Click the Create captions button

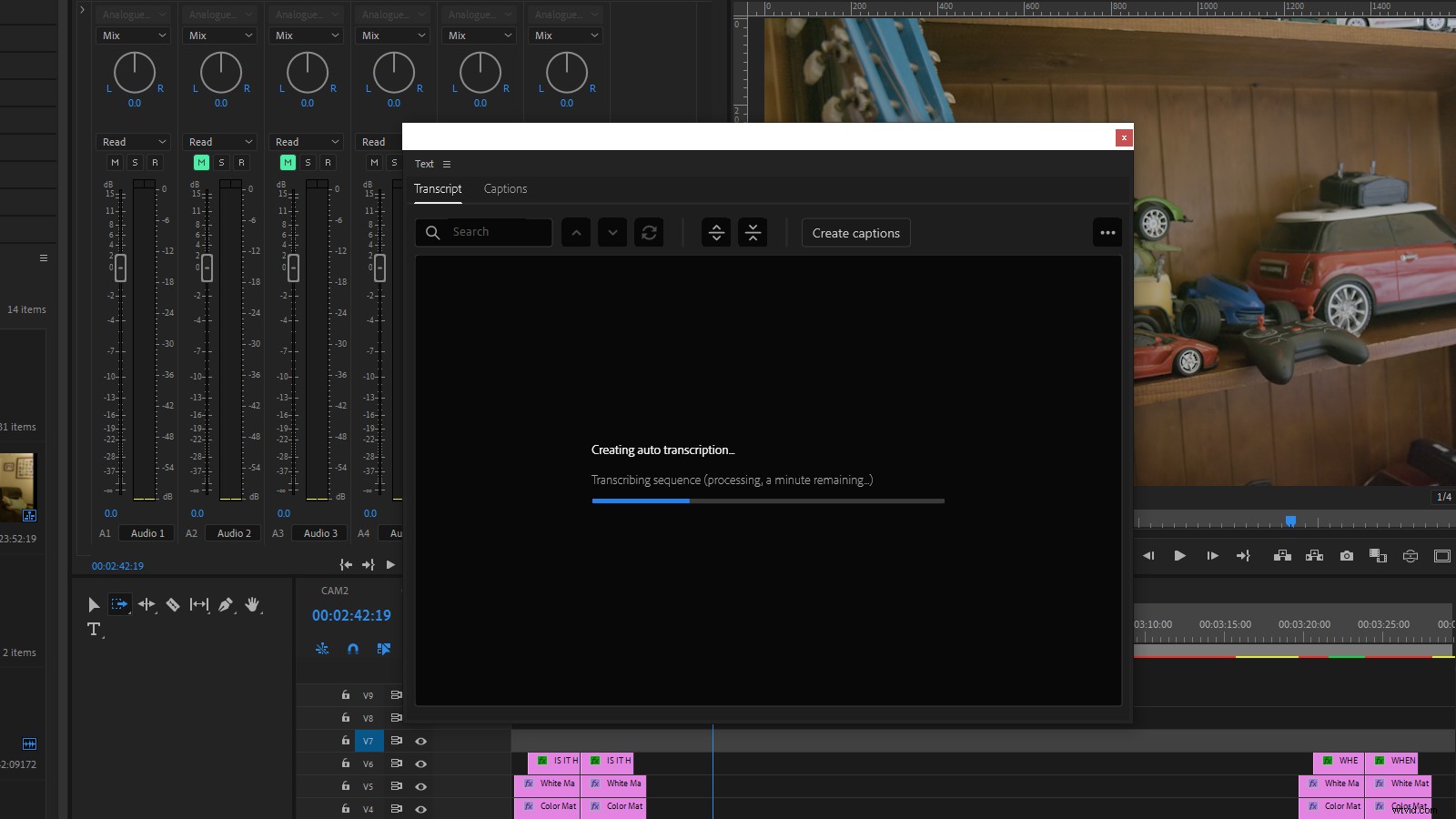tap(854, 233)
